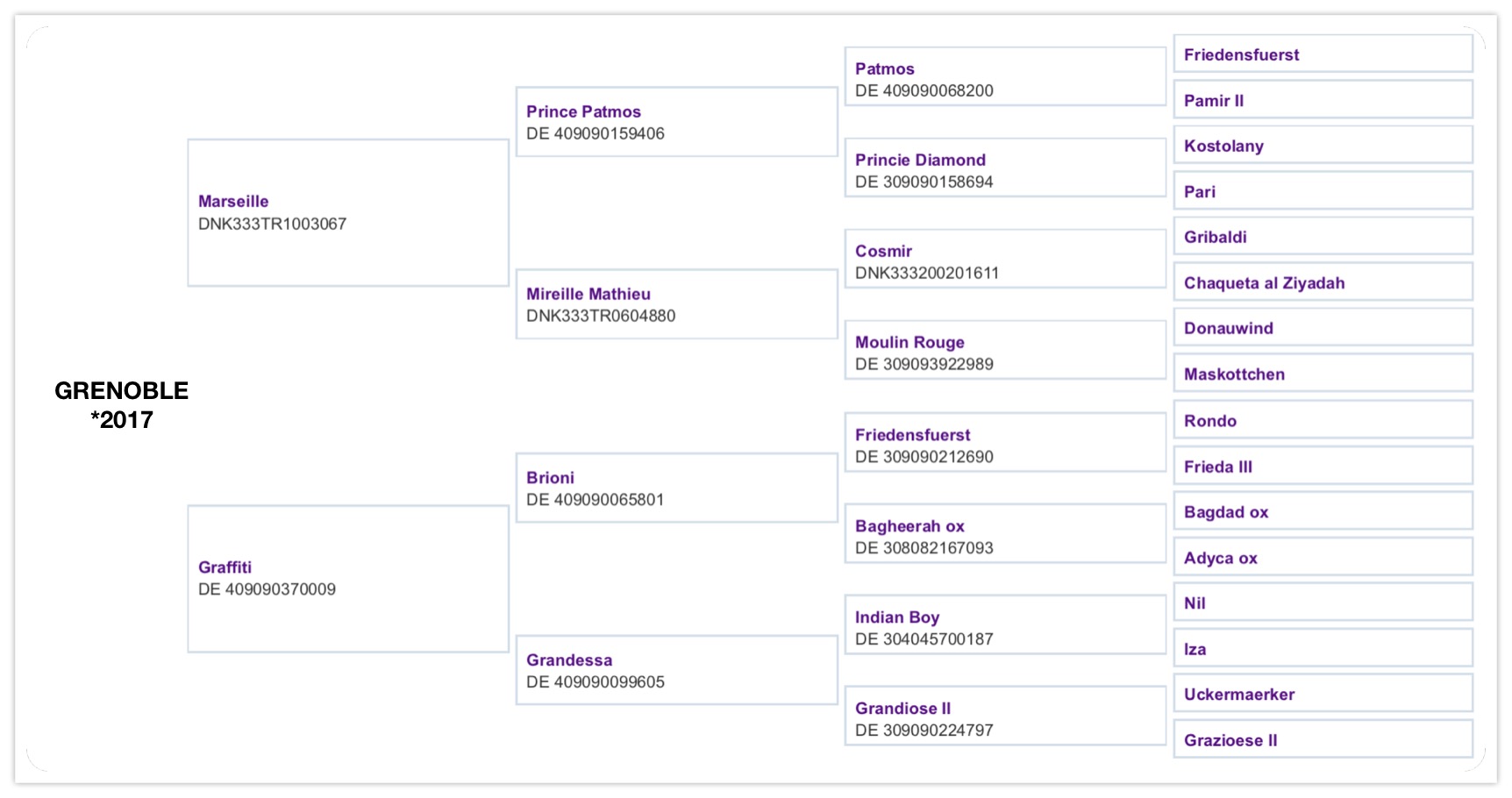Click the Grandessa name link
The image size is (1512, 798).
coord(569,660)
